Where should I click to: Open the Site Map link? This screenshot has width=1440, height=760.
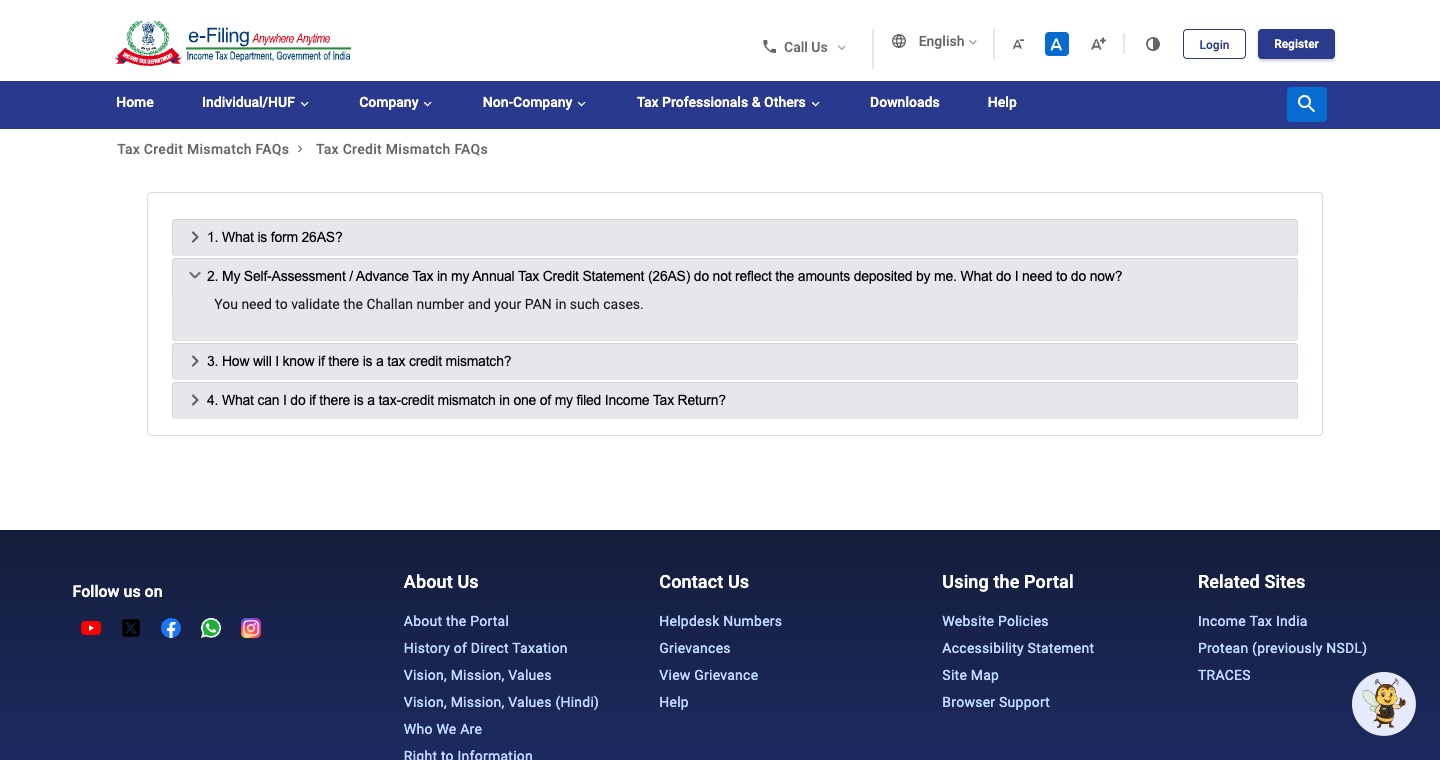pyautogui.click(x=970, y=675)
